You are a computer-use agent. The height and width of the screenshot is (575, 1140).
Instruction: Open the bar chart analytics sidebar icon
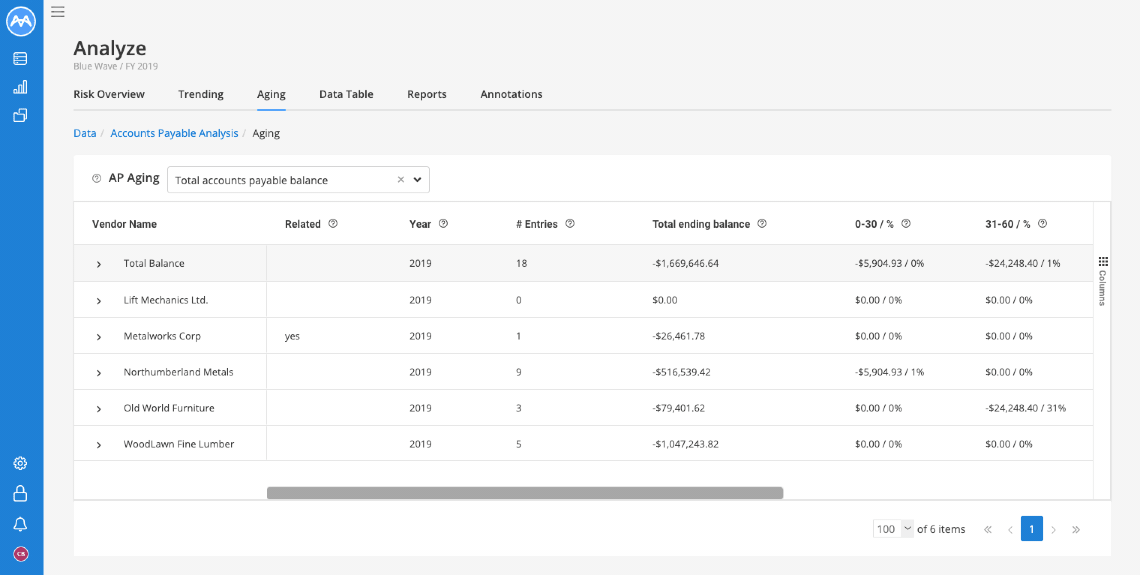pyautogui.click(x=20, y=87)
